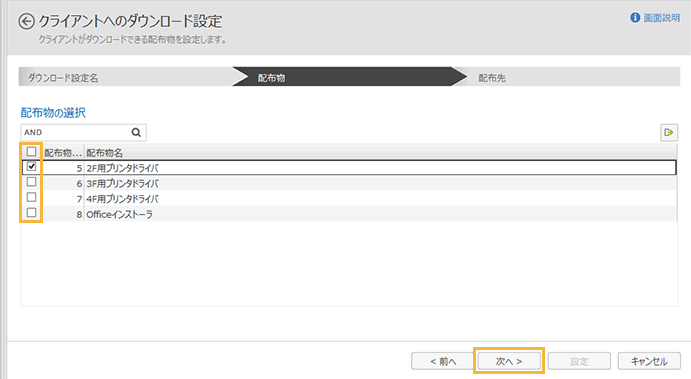Image resolution: width=691 pixels, height=379 pixels.
Task: Uncheck the 2F用プリンタドライバ checkbox
Action: [x=31, y=167]
